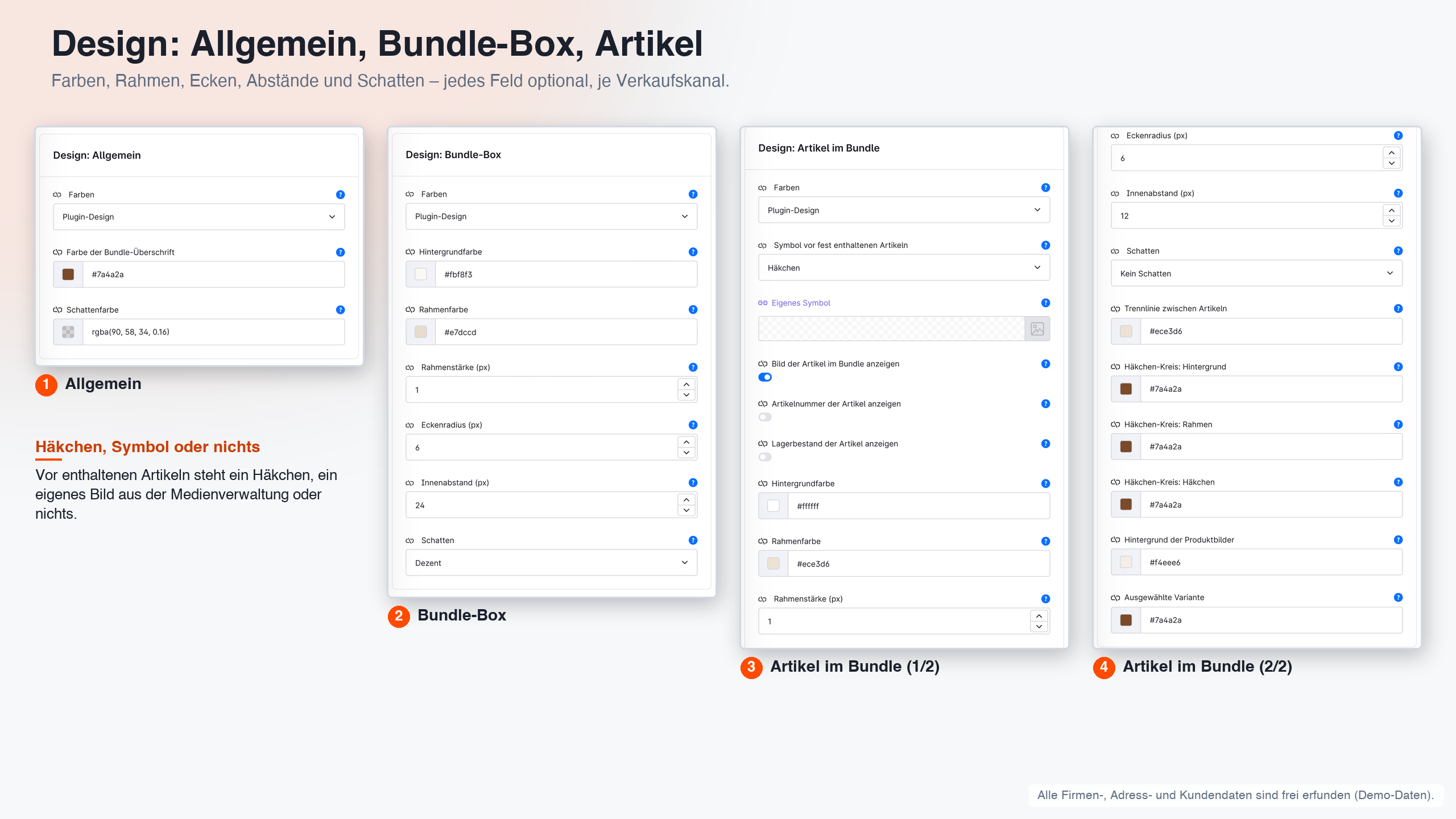The width and height of the screenshot is (1456, 819).
Task: Open Häkchen-Kreis: Häkchen color swatch
Action: (1126, 504)
